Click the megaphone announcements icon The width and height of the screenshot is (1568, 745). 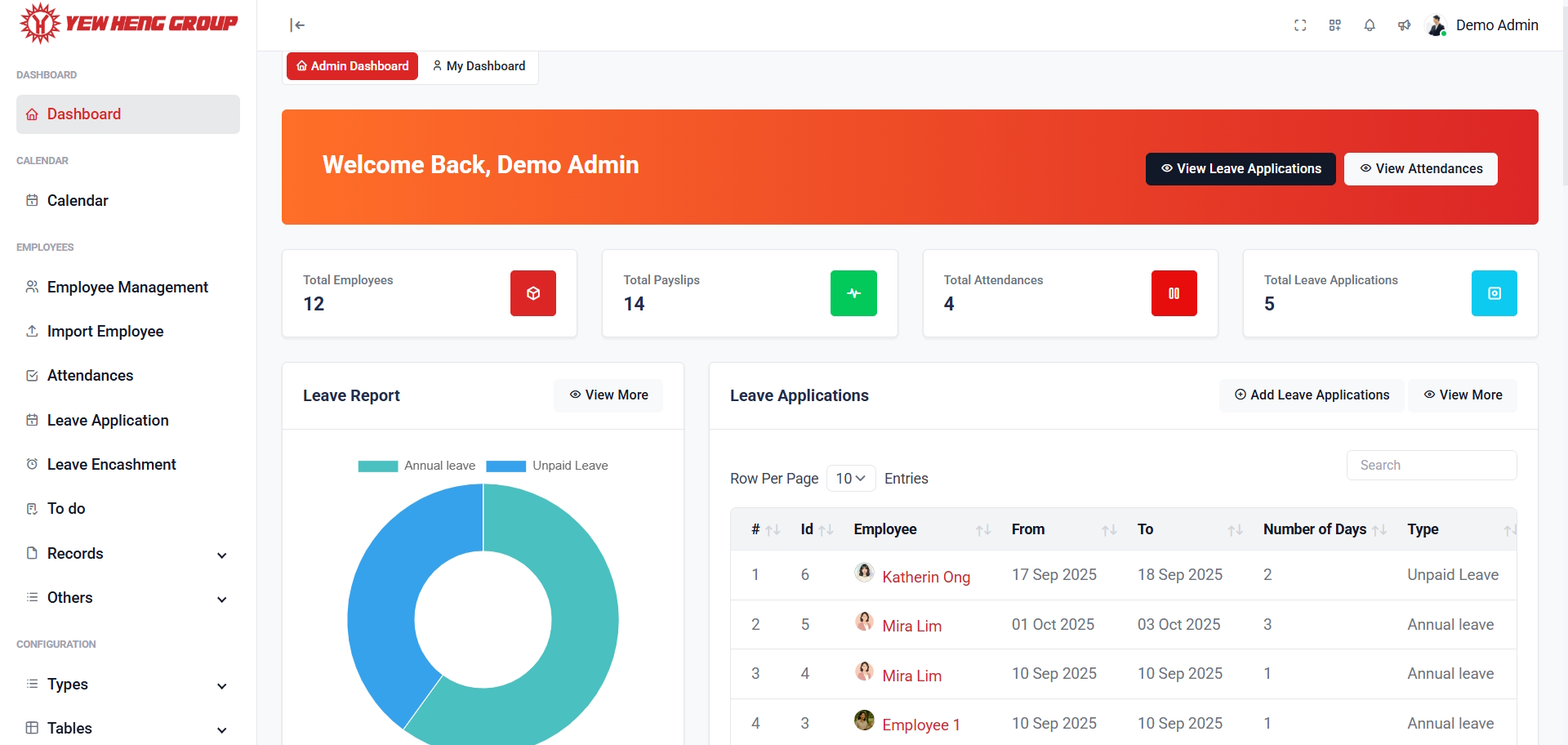1404,25
